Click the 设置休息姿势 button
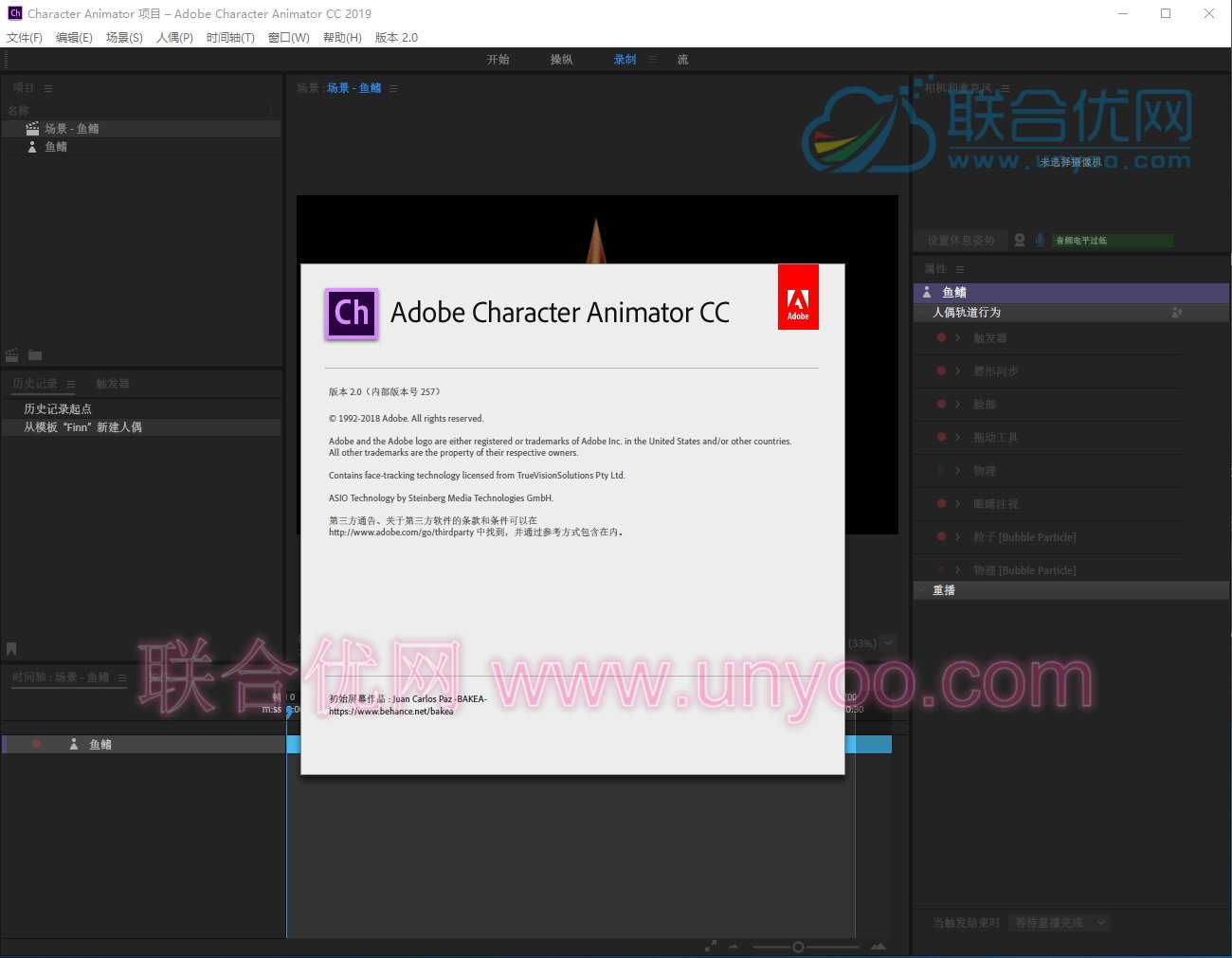1232x958 pixels. point(960,241)
